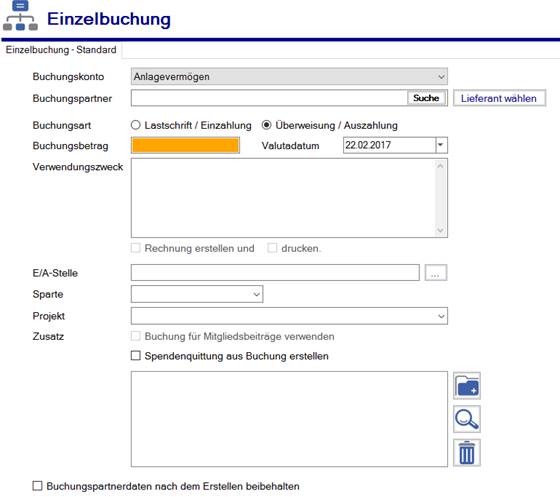Open the Buchungskonto Anlagevermögen dropdown

[289, 76]
